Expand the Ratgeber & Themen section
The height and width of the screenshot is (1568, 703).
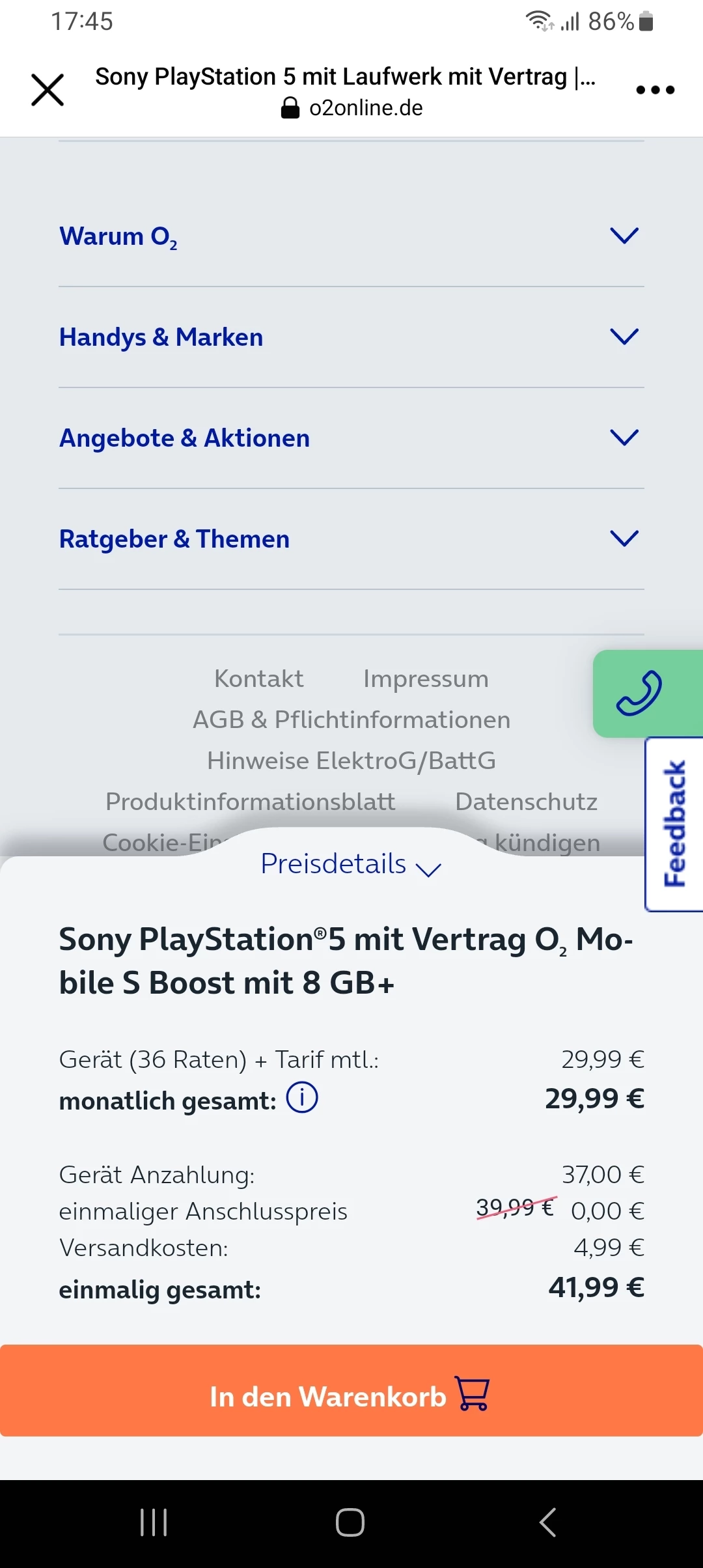click(624, 539)
